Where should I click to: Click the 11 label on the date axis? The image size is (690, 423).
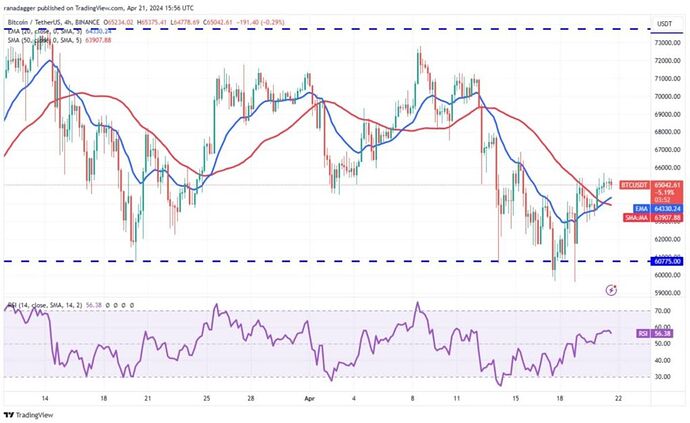[x=457, y=399]
